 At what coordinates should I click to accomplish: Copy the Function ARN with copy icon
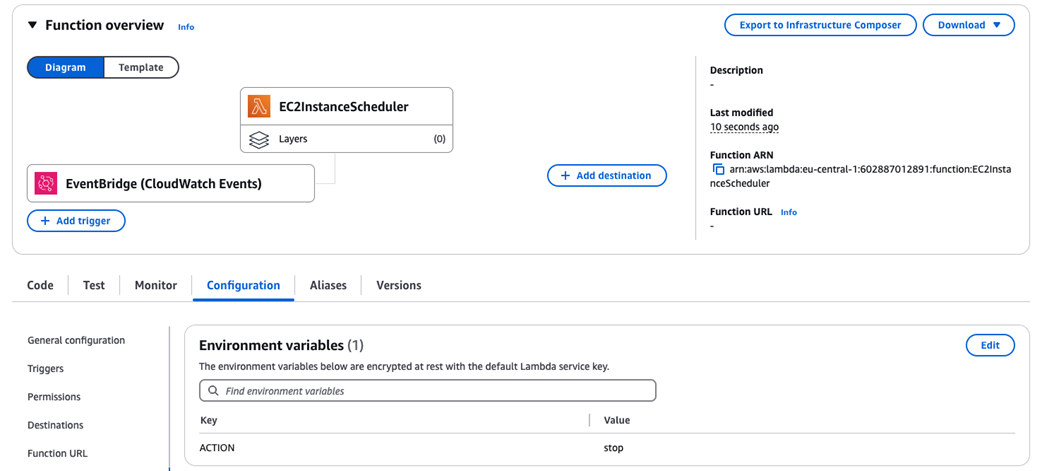[718, 170]
